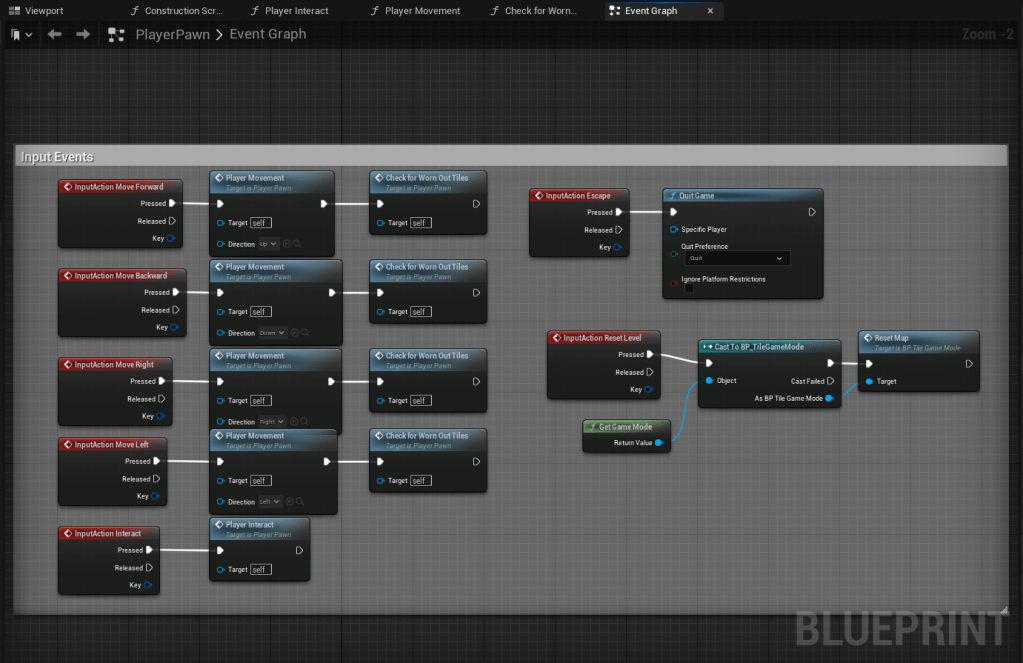Screen dimensions: 1023x663
Task: Click the Get Game Mode Return Value pin
Action: pyautogui.click(x=659, y=442)
